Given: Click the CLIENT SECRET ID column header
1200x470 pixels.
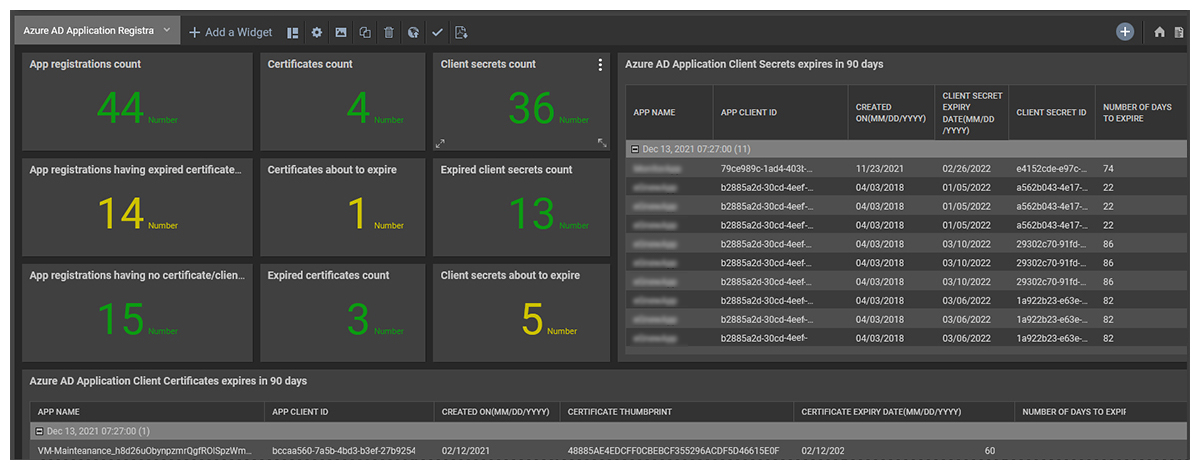Looking at the screenshot, I should point(1051,113).
